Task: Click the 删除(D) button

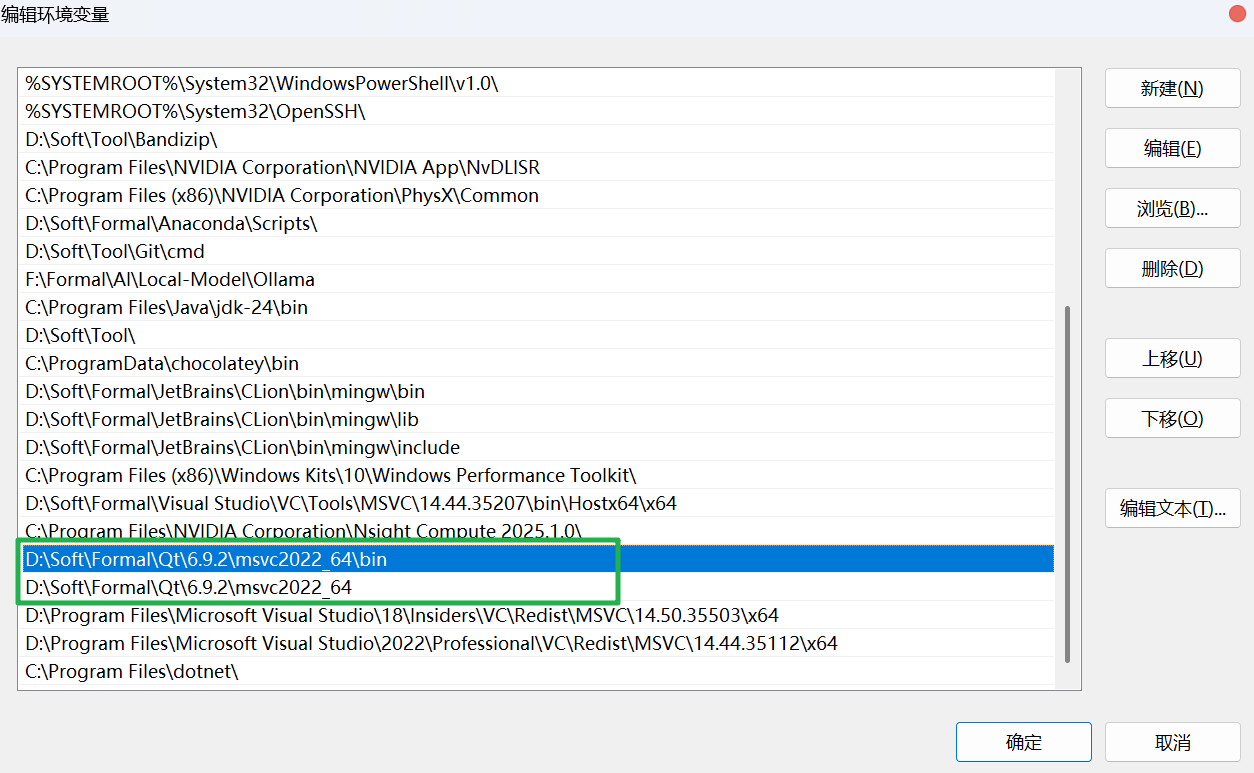Action: (1172, 268)
